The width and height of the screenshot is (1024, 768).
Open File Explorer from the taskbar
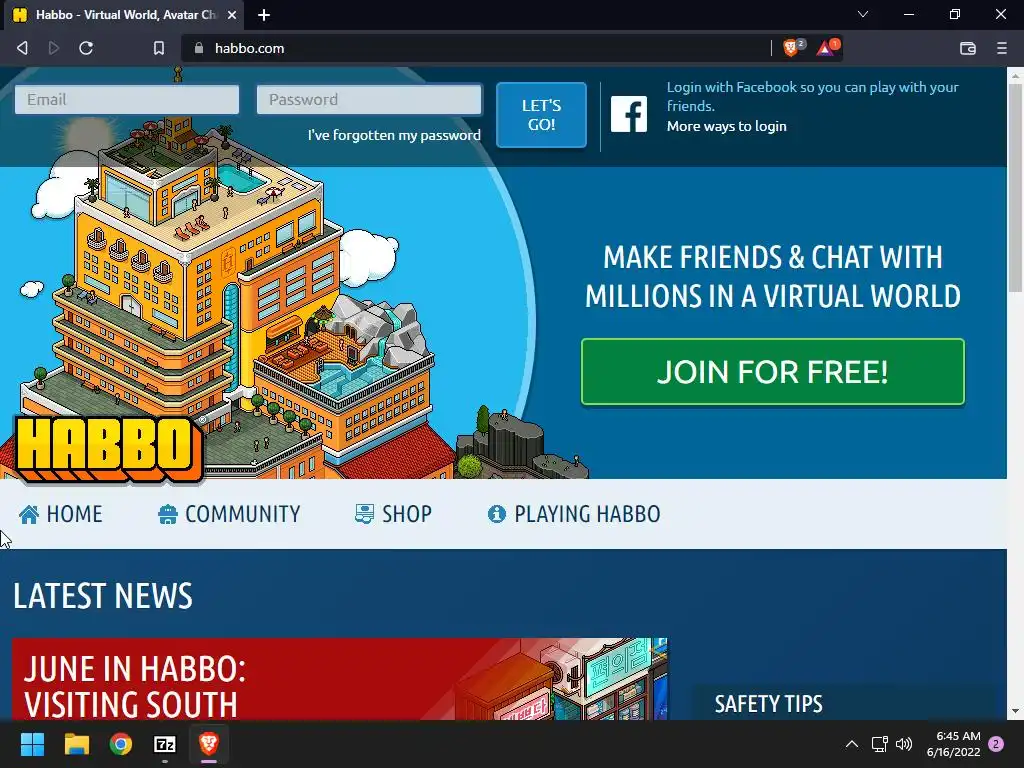(76, 744)
